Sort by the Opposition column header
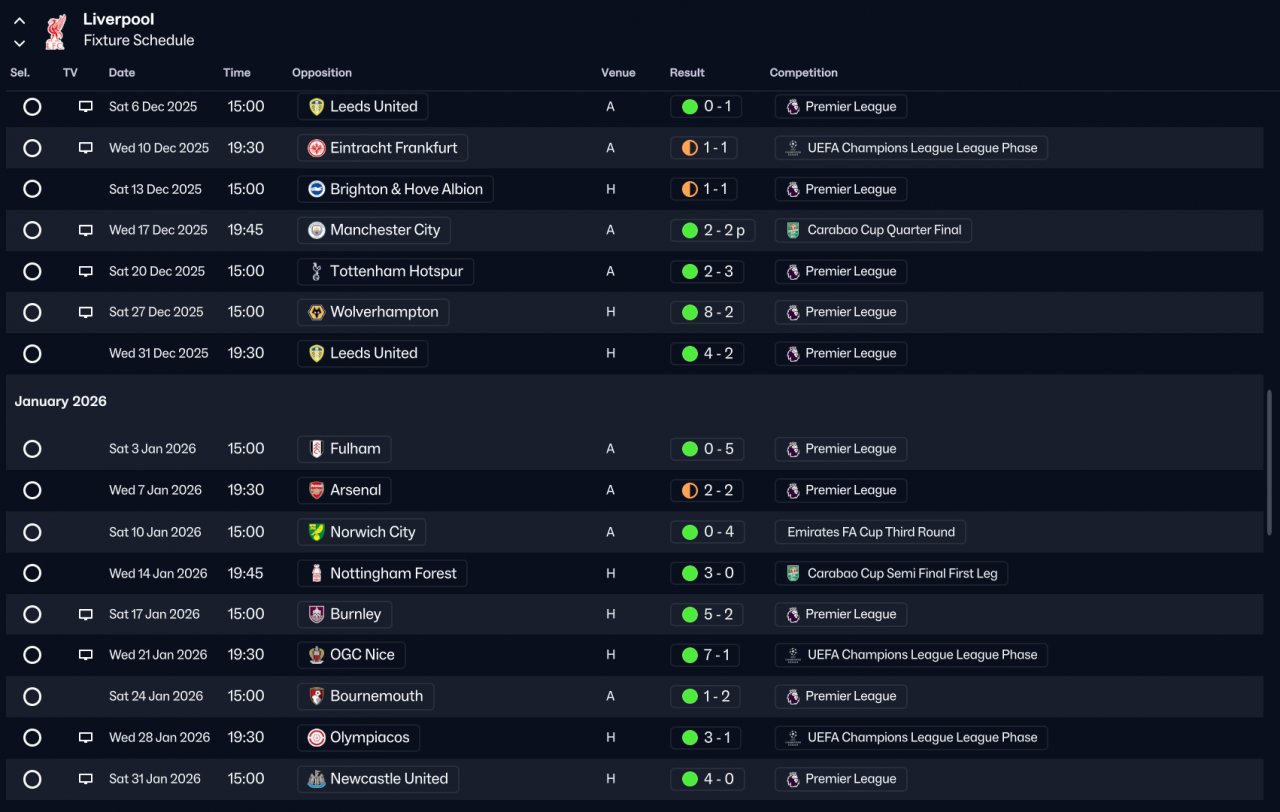 pyautogui.click(x=322, y=73)
